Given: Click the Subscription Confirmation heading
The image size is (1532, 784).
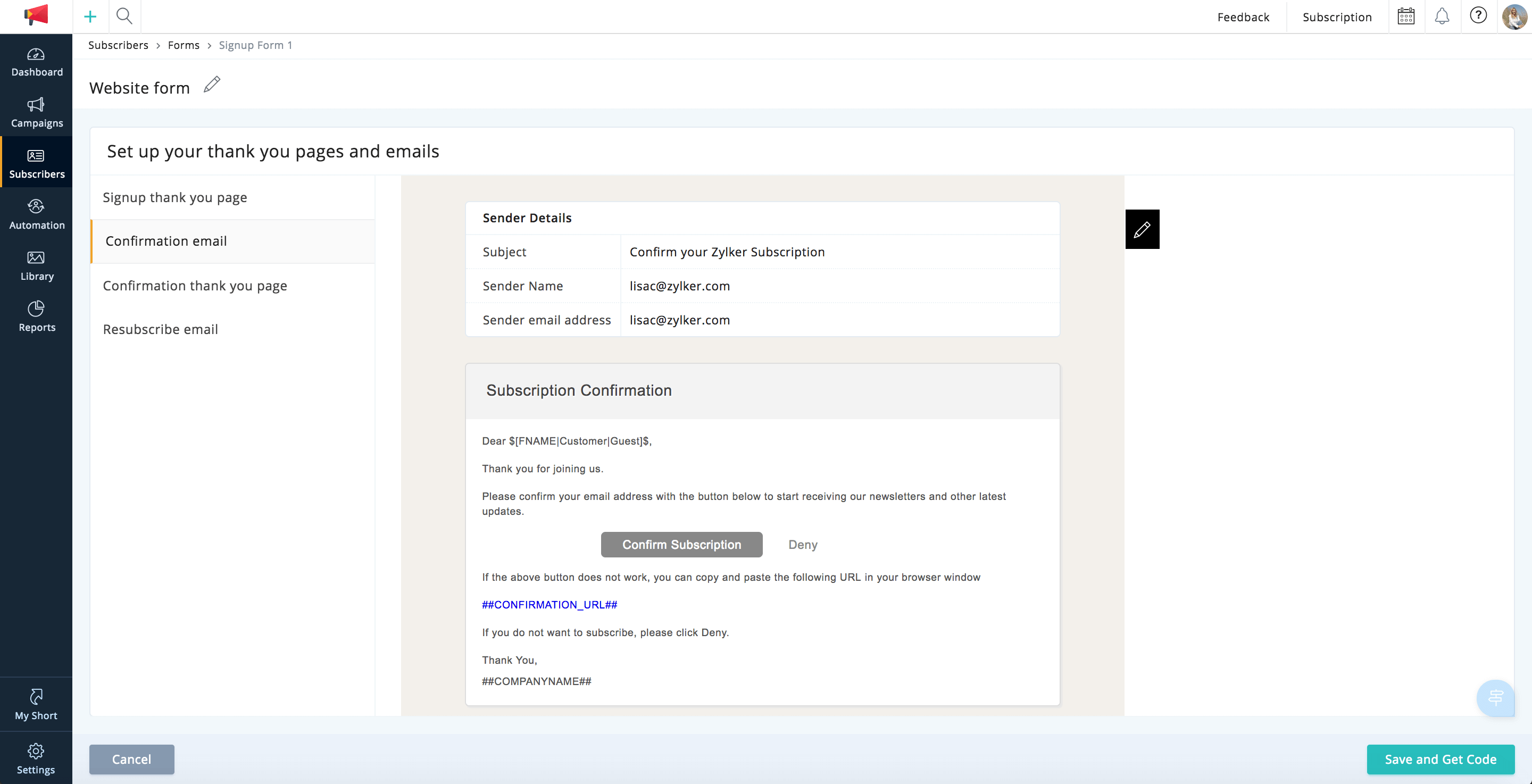Looking at the screenshot, I should [579, 391].
